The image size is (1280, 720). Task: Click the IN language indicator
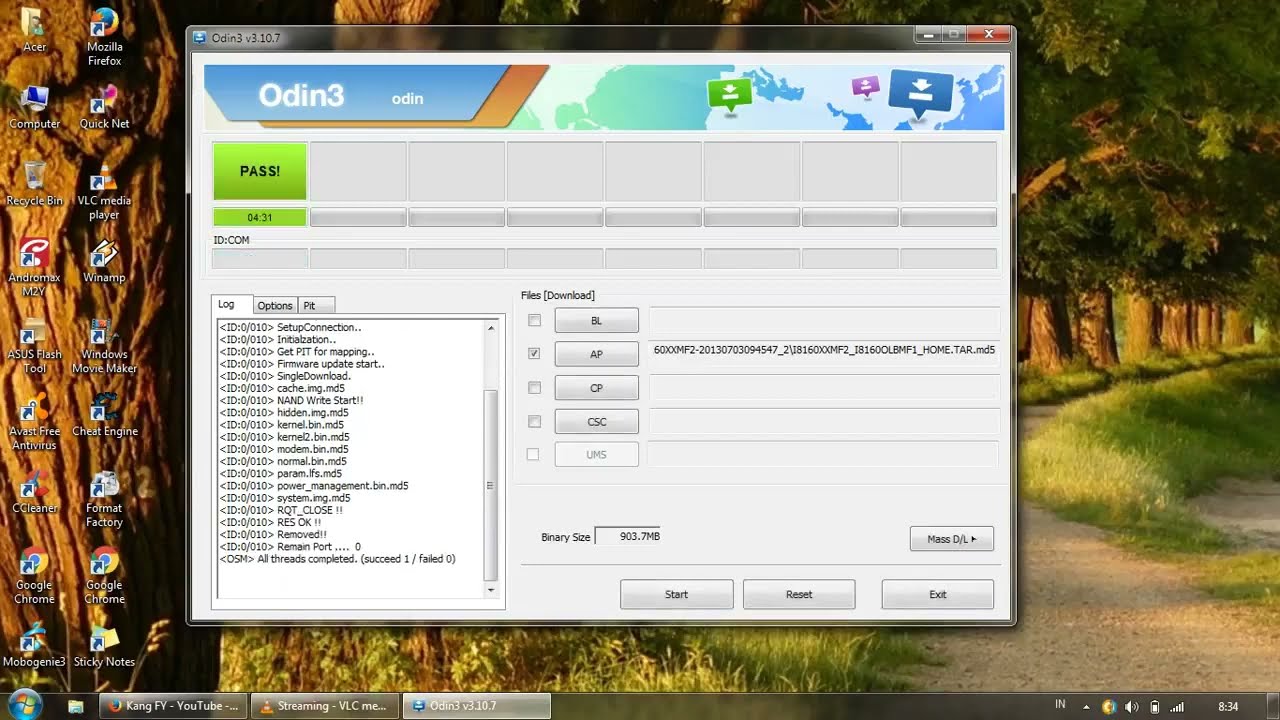pyautogui.click(x=1060, y=705)
